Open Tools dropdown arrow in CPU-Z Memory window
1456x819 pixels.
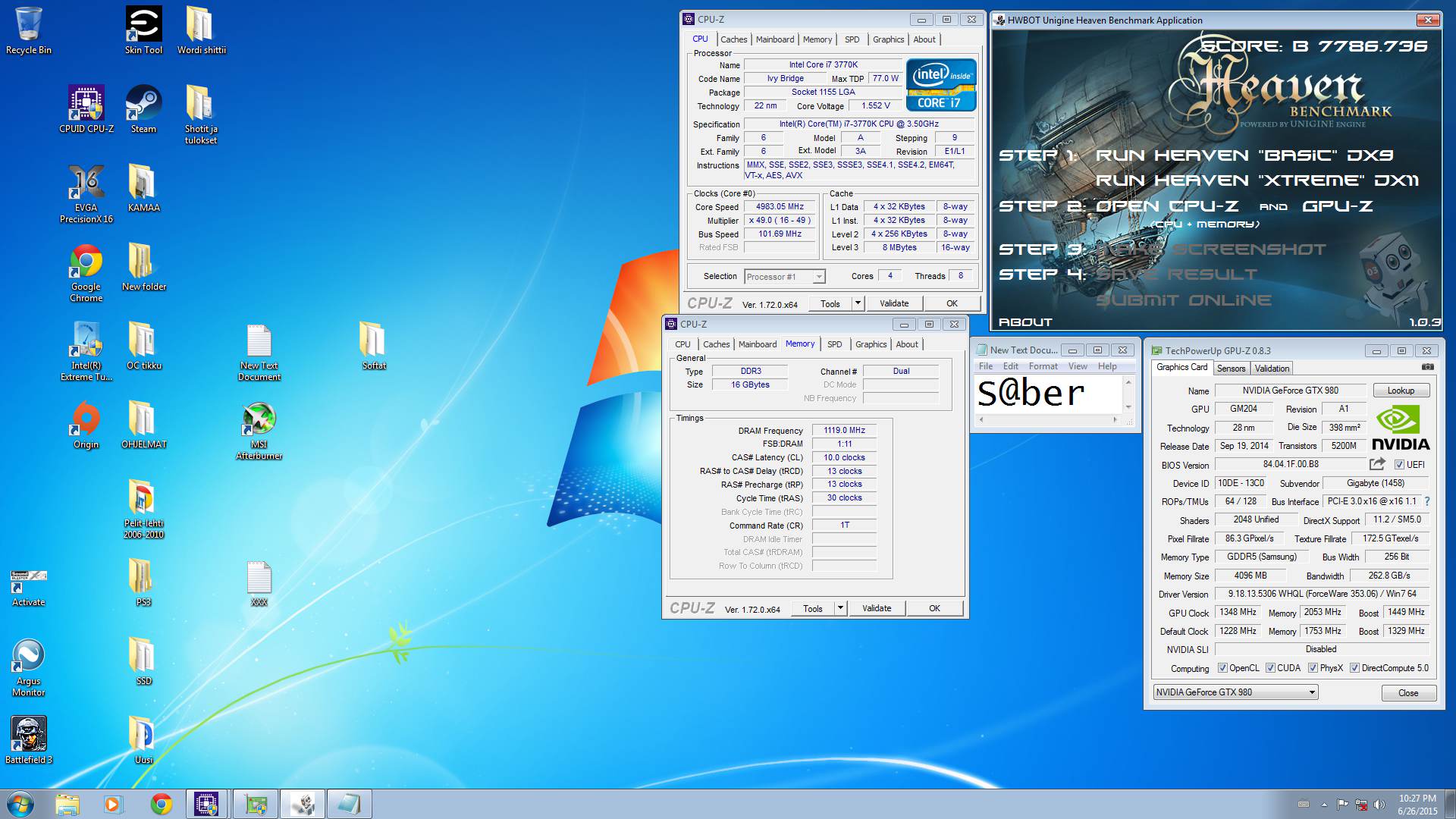click(840, 608)
